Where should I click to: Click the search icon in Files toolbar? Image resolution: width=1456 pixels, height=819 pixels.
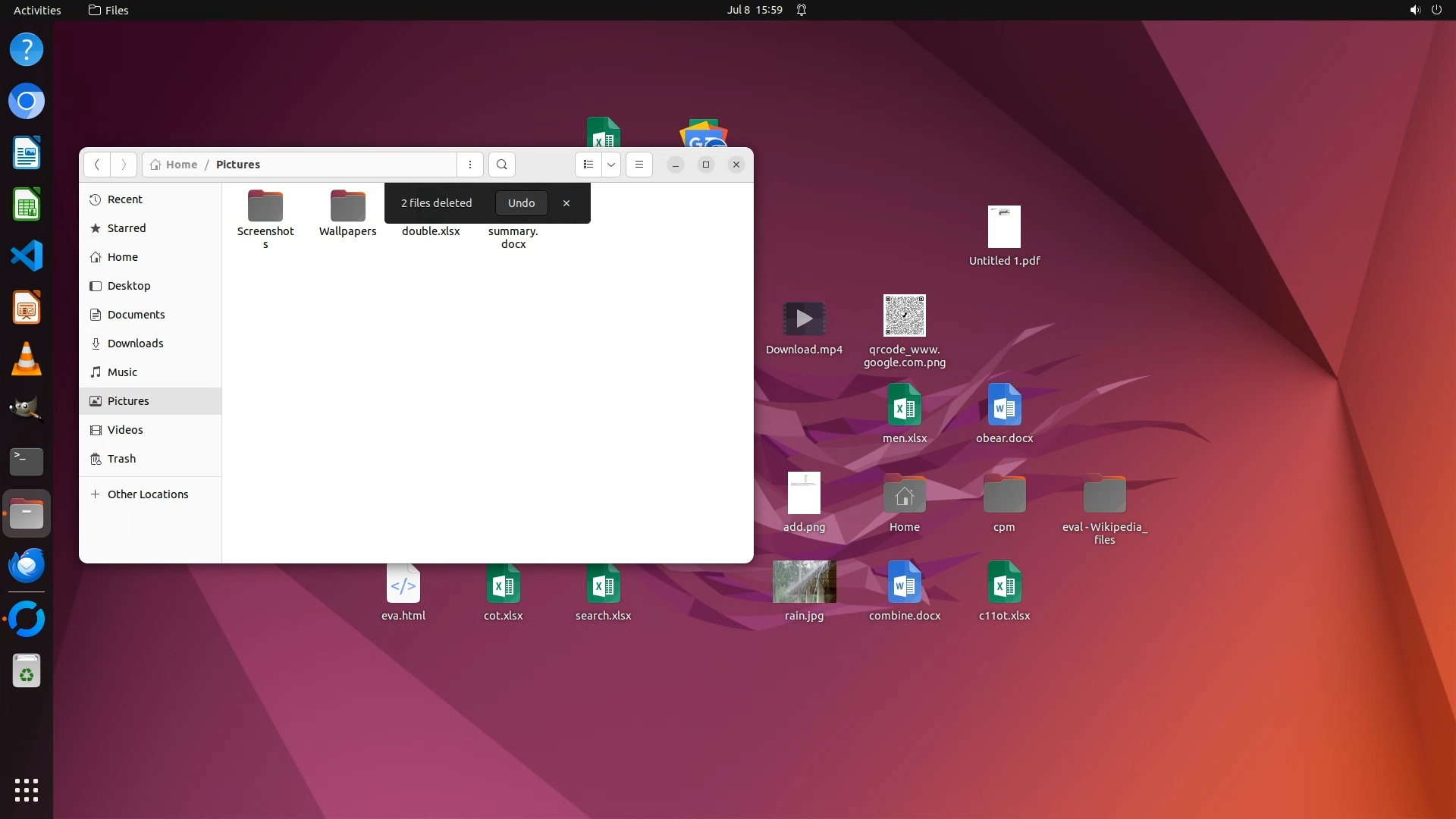pos(501,165)
